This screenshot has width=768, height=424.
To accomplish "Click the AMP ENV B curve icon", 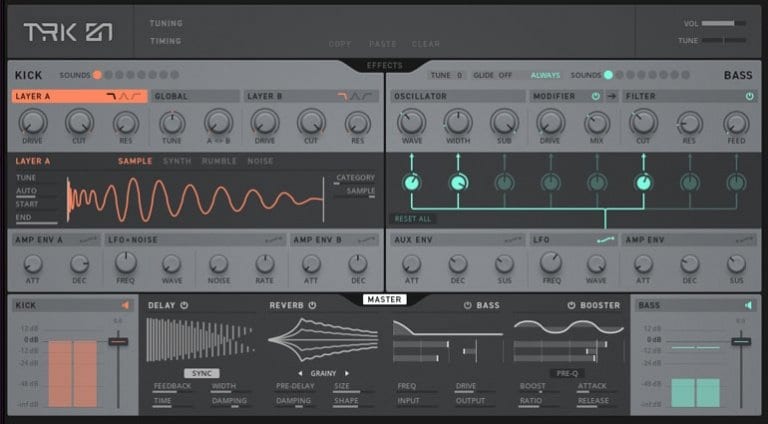I will coord(366,240).
